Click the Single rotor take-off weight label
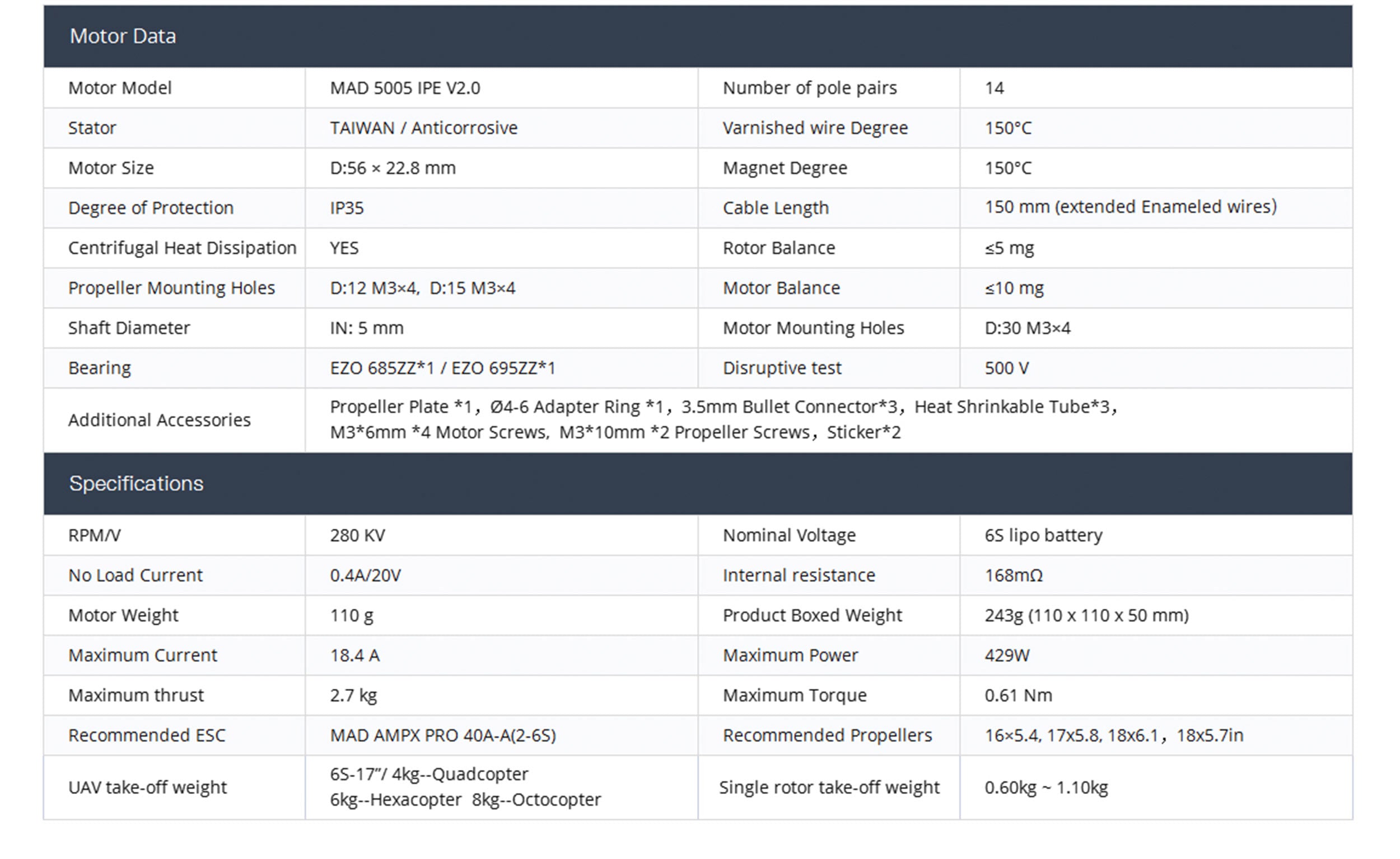The width and height of the screenshot is (1400, 859). click(x=829, y=787)
